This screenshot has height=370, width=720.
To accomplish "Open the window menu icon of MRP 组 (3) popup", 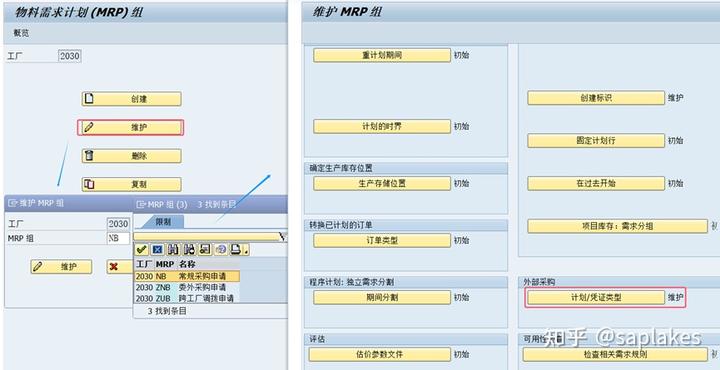I will click(x=140, y=204).
